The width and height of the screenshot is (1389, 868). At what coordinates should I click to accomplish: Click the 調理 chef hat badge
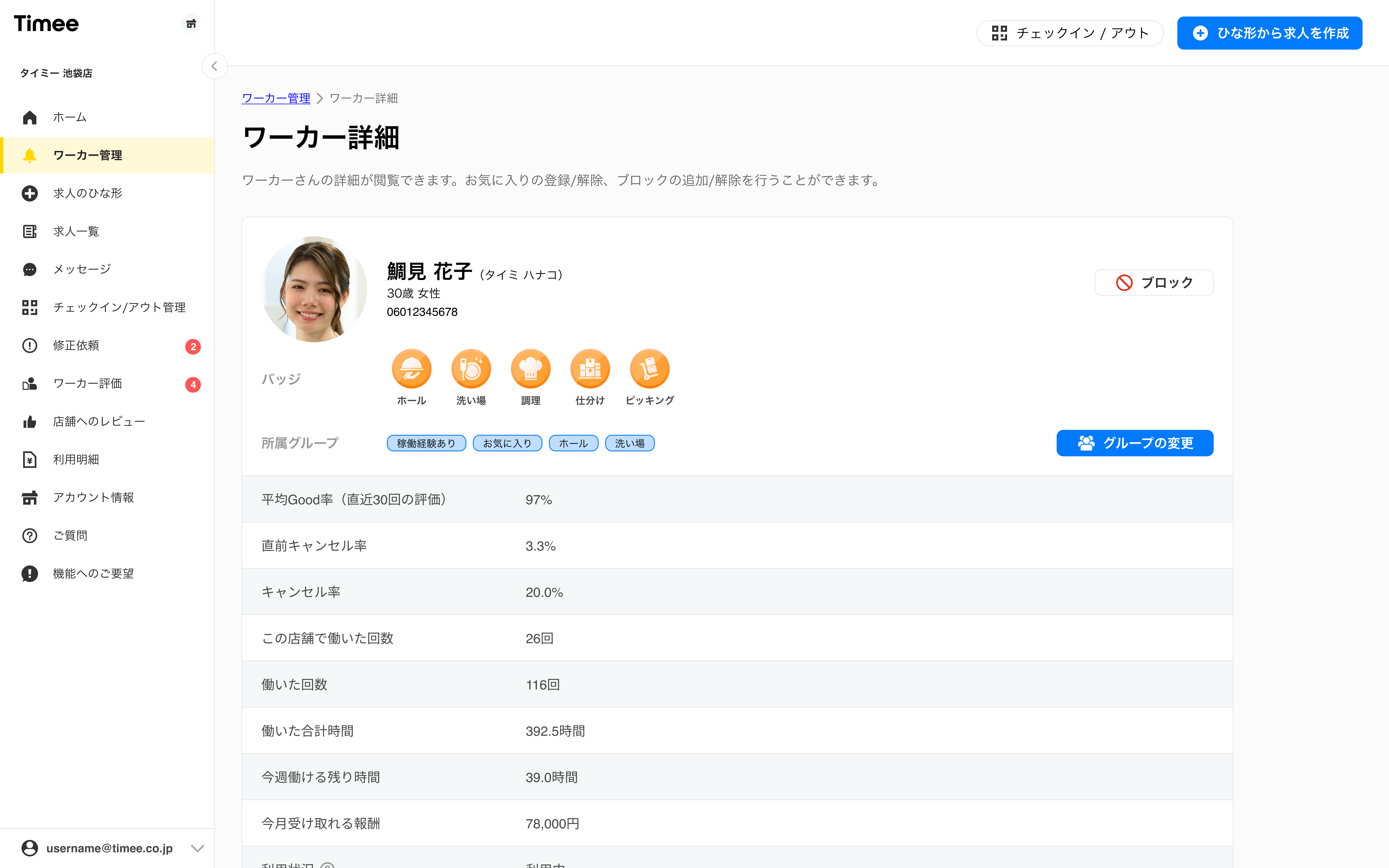pyautogui.click(x=531, y=369)
